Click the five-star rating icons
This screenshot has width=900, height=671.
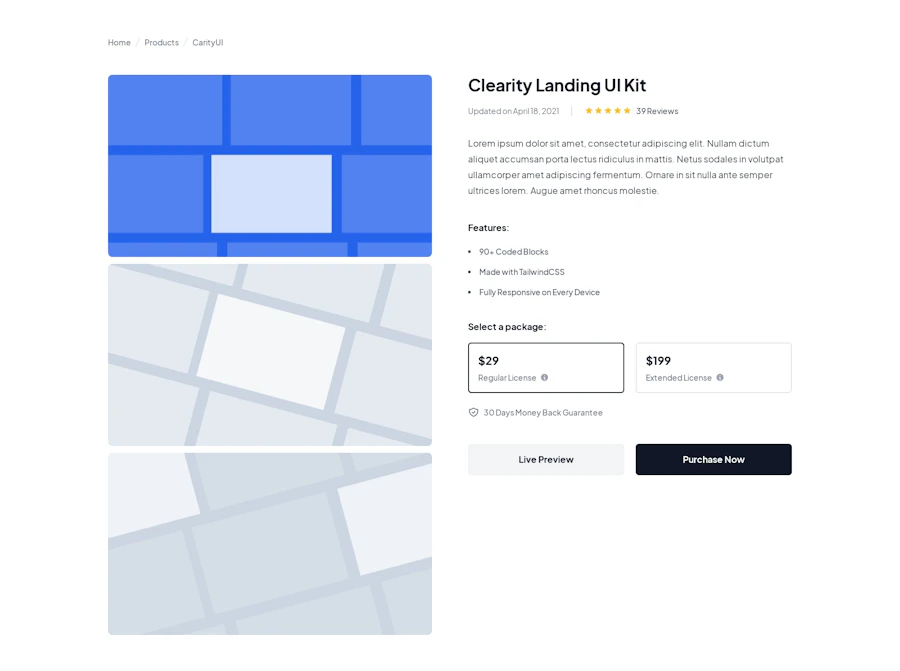(608, 111)
